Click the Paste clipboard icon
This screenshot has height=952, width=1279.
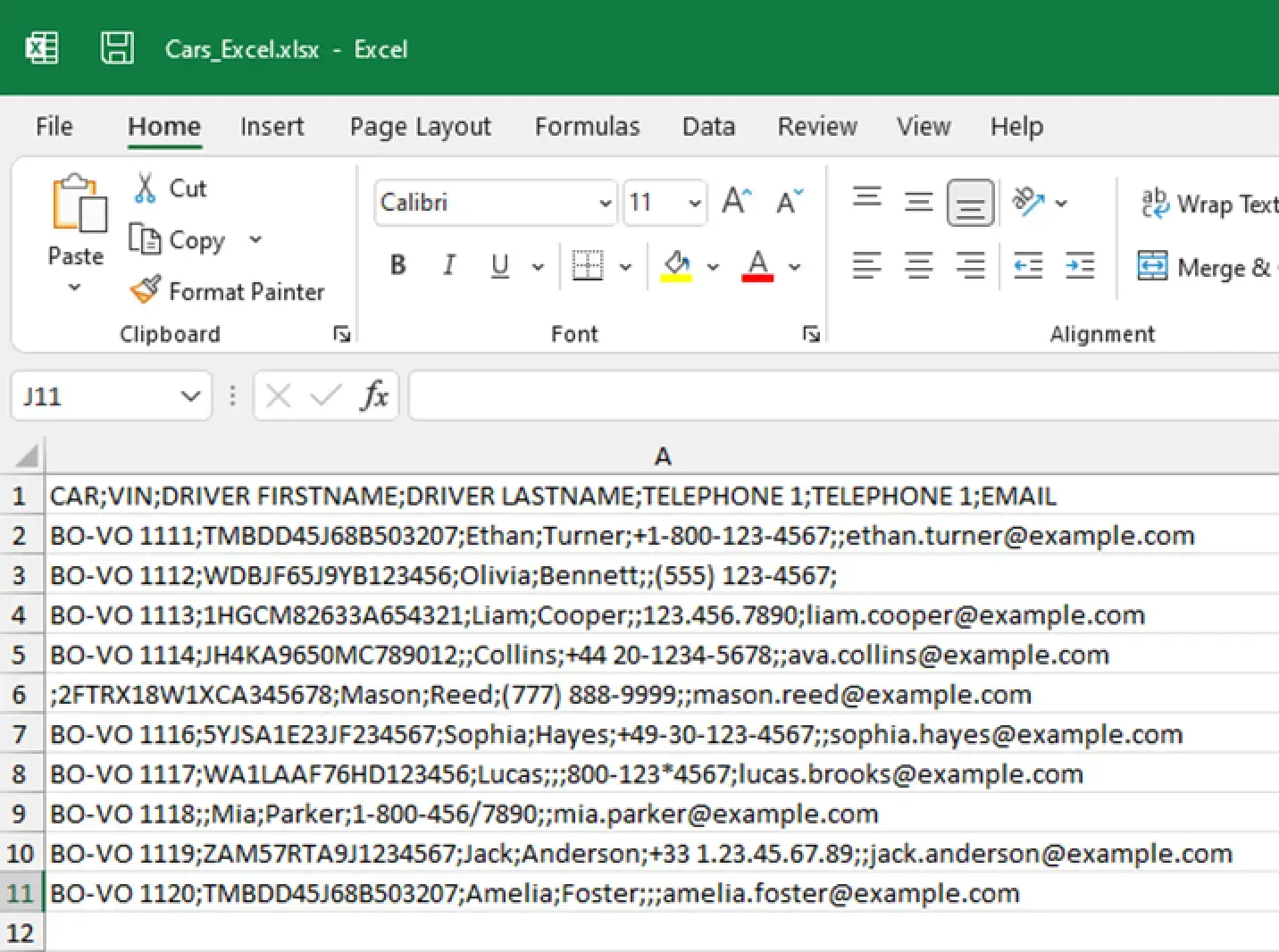[79, 204]
